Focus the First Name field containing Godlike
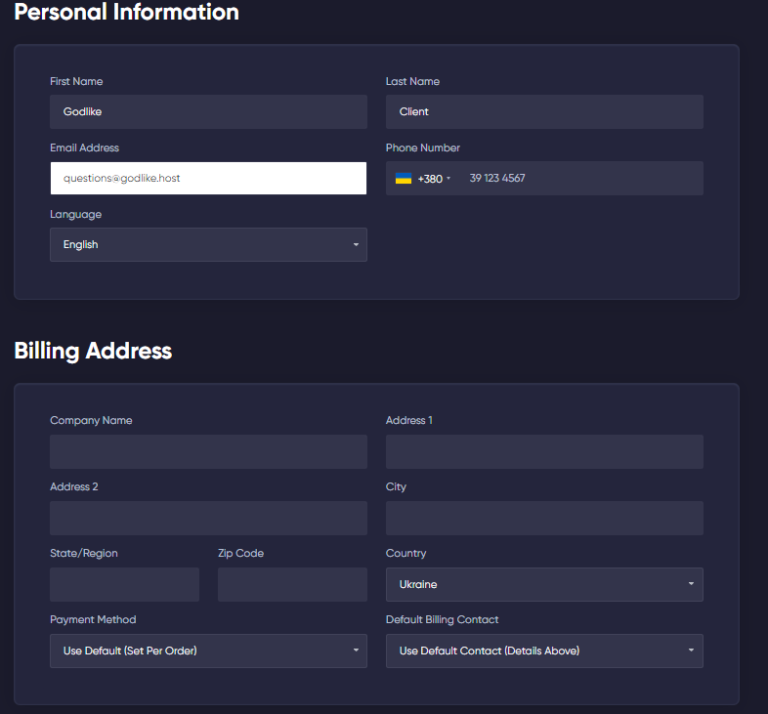Screen dimensions: 768x714 [208, 112]
